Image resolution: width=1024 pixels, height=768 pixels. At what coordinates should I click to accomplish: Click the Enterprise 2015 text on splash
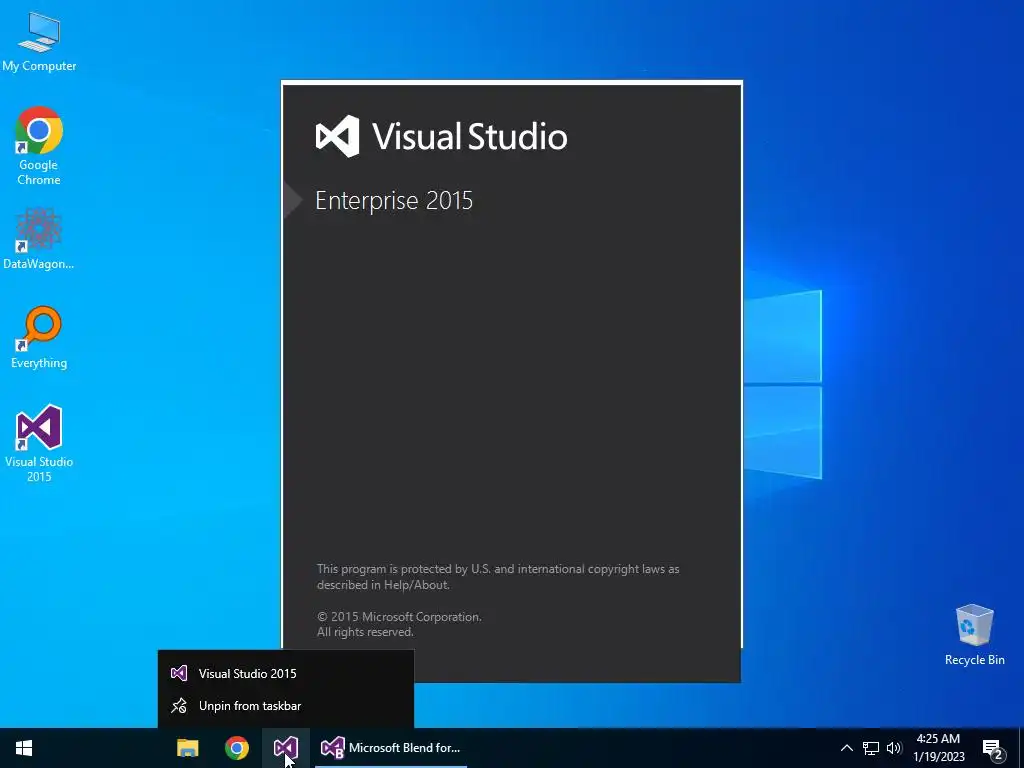[394, 200]
